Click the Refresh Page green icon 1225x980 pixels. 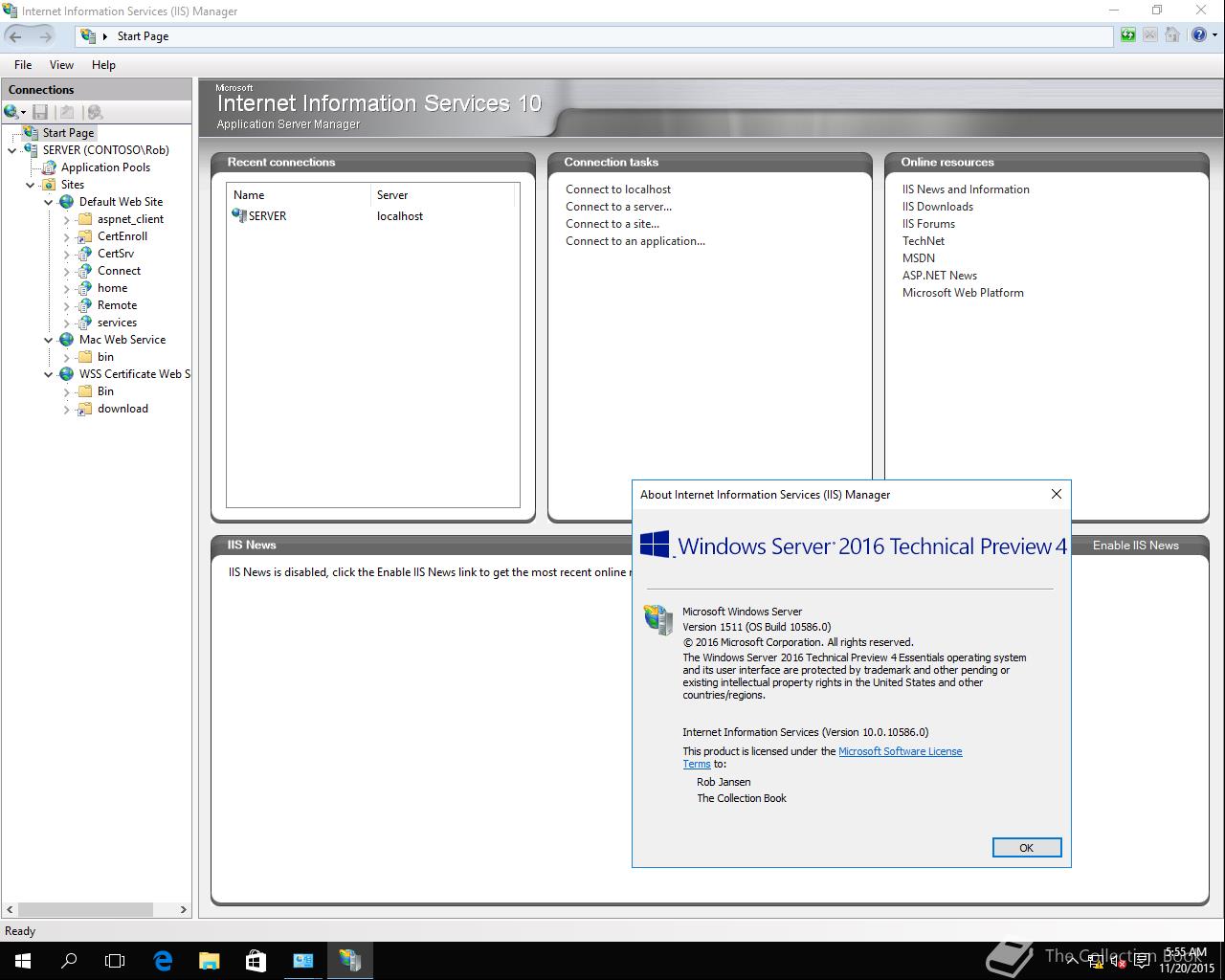1128,35
